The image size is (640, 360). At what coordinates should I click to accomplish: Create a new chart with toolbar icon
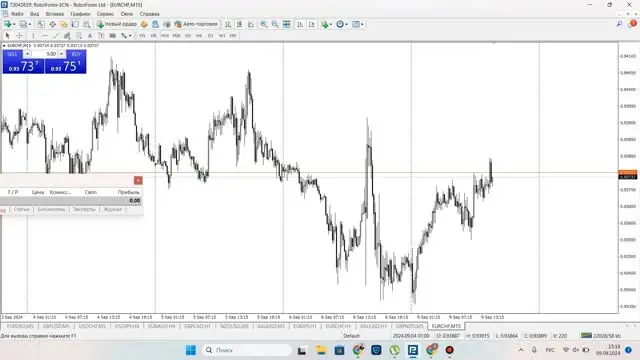[x=8, y=24]
